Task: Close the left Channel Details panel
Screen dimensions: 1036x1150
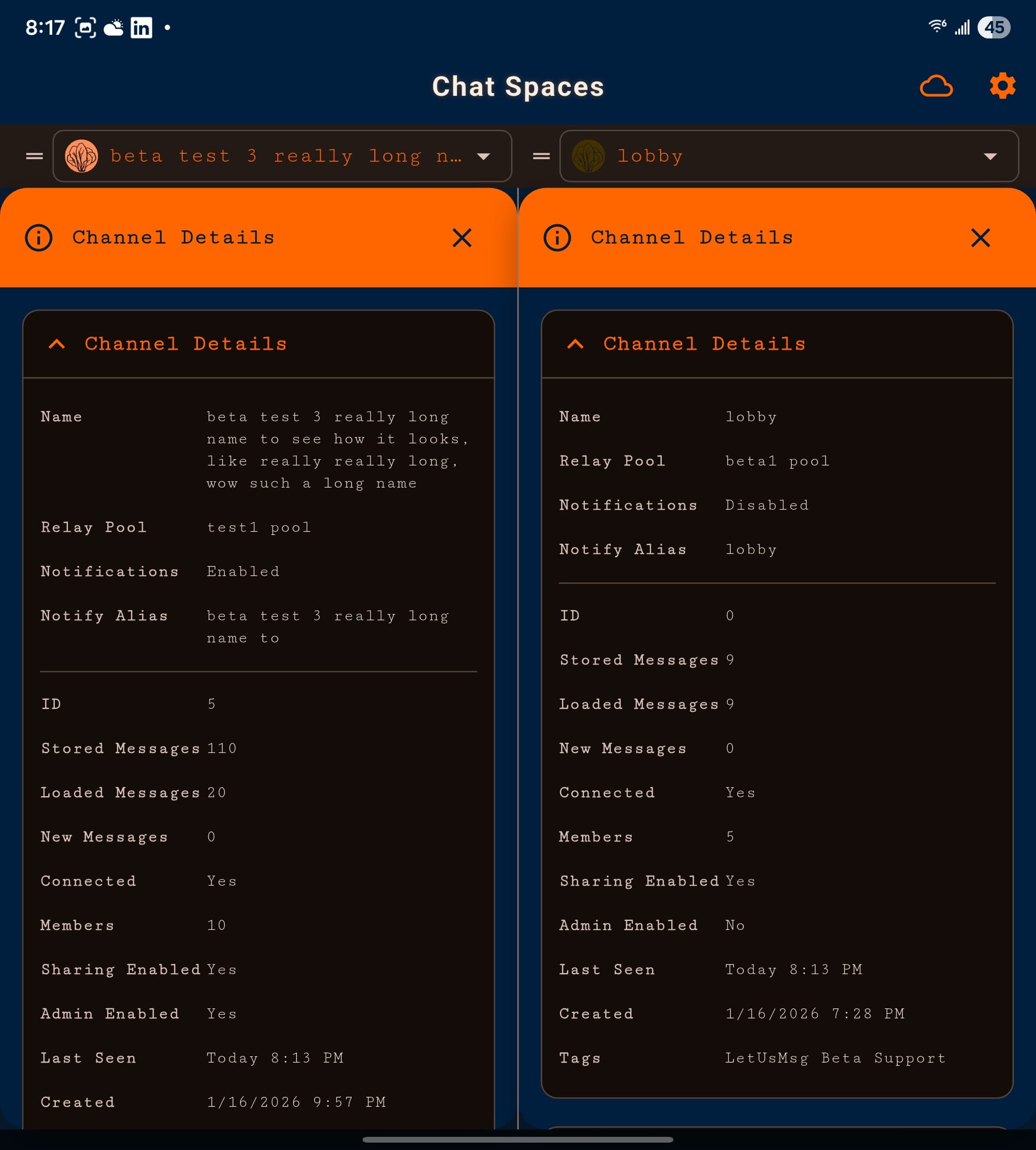Action: 462,237
